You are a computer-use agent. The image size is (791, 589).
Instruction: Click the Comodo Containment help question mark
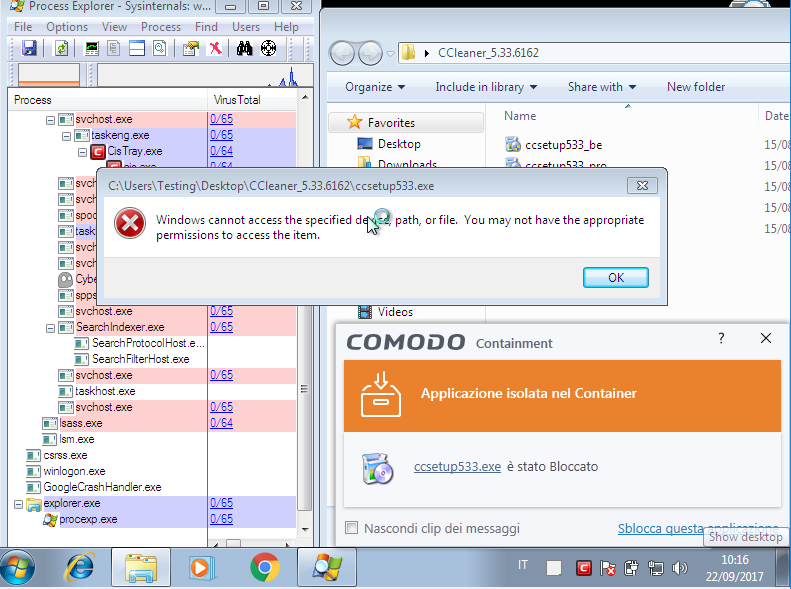click(721, 338)
